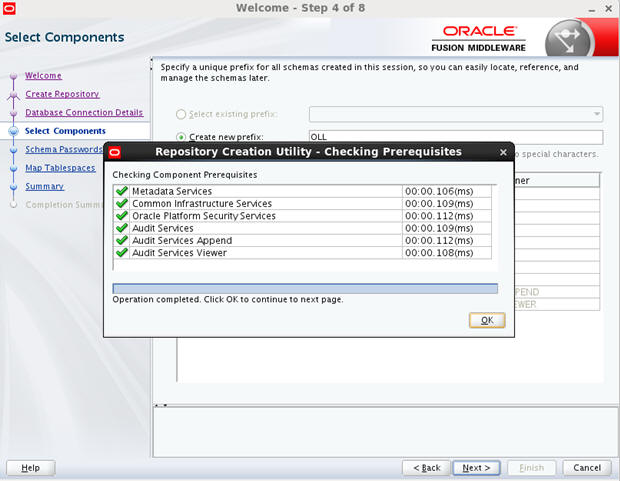The width and height of the screenshot is (620, 481).
Task: Click the check icon for Common Infrastructure Services
Action: coord(122,203)
